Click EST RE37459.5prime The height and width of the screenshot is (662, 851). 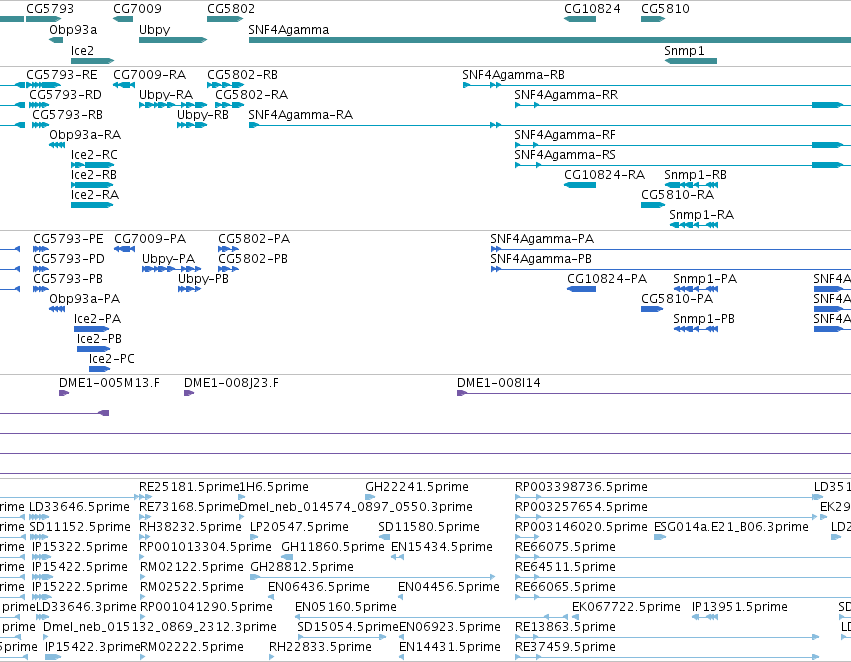click(x=565, y=647)
